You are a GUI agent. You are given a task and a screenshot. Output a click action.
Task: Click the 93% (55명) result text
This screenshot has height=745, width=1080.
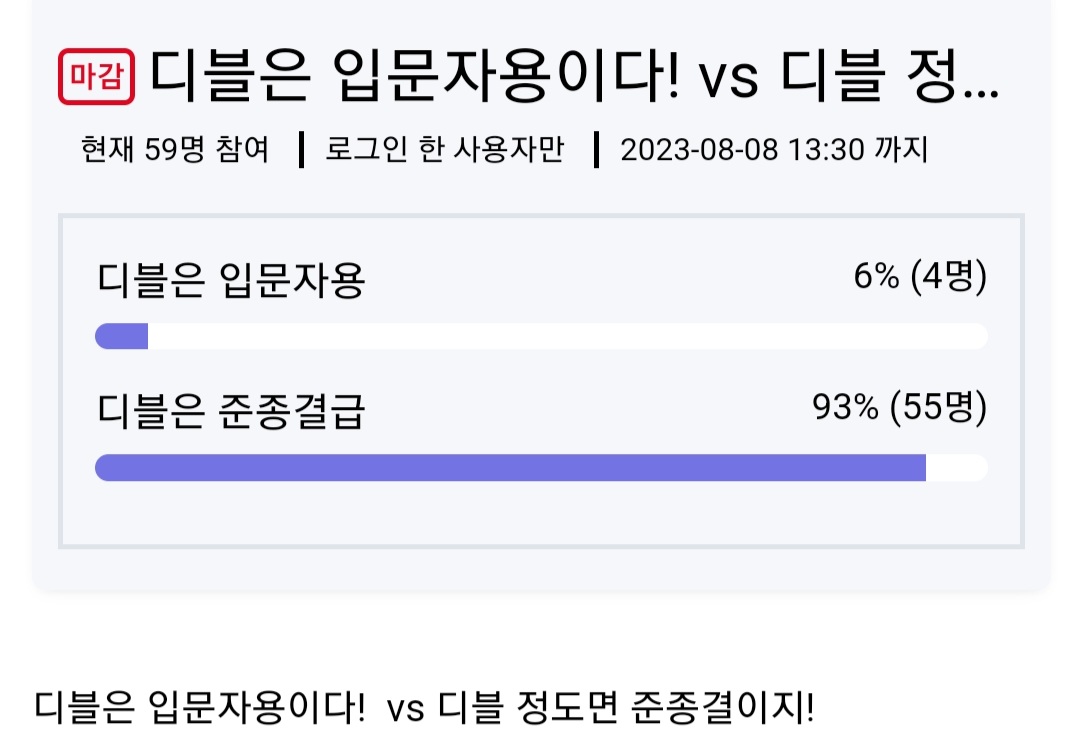(x=900, y=408)
